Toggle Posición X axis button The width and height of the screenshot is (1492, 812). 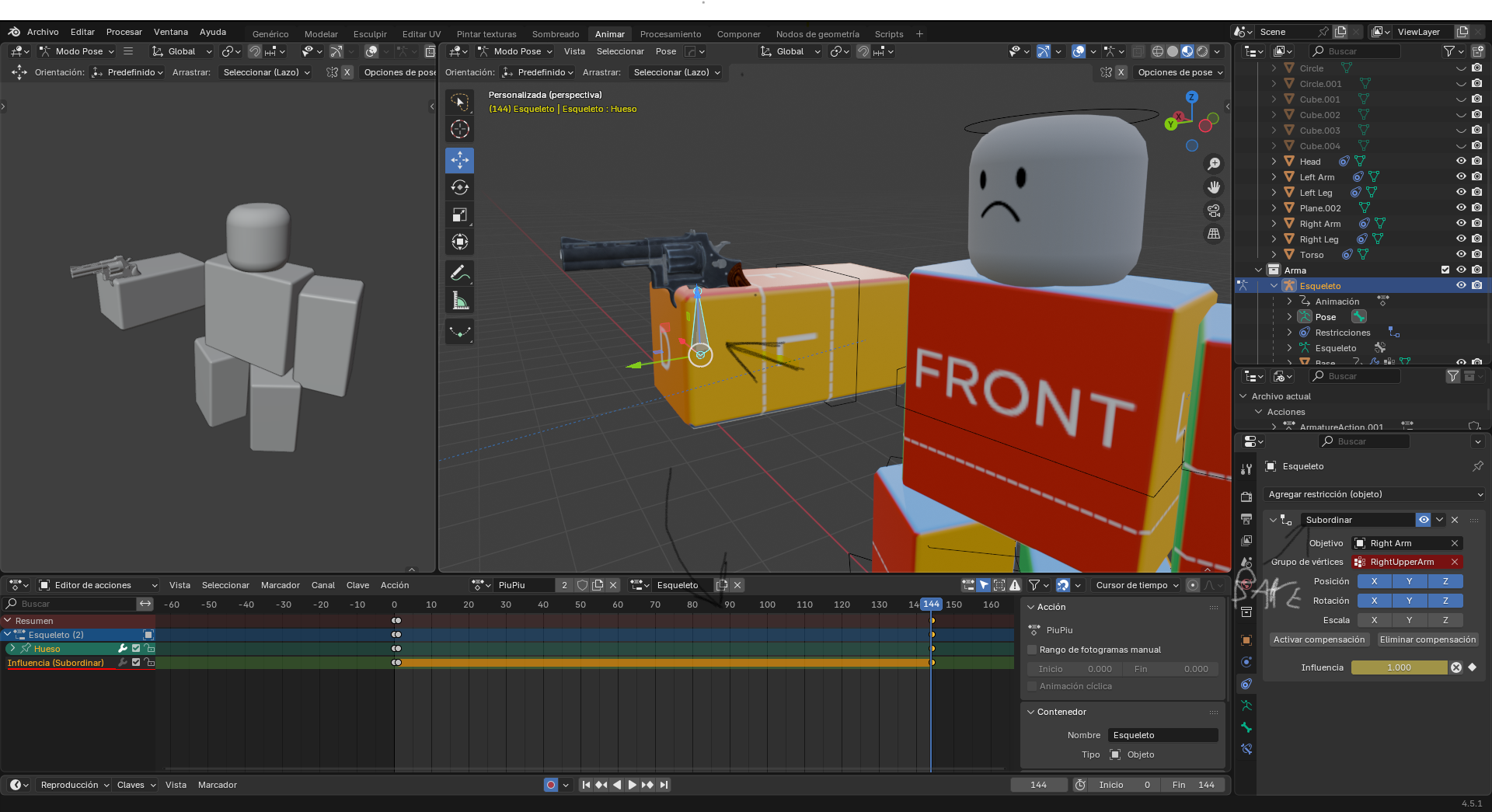pyautogui.click(x=1374, y=581)
